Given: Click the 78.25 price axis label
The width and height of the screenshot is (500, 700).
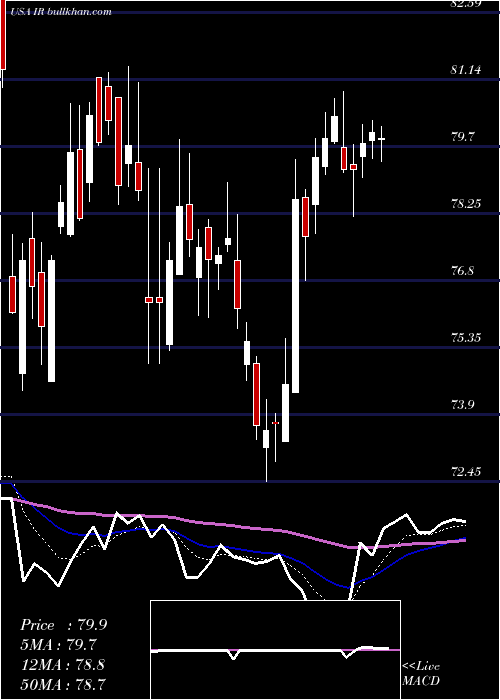Looking at the screenshot, I should point(466,204).
